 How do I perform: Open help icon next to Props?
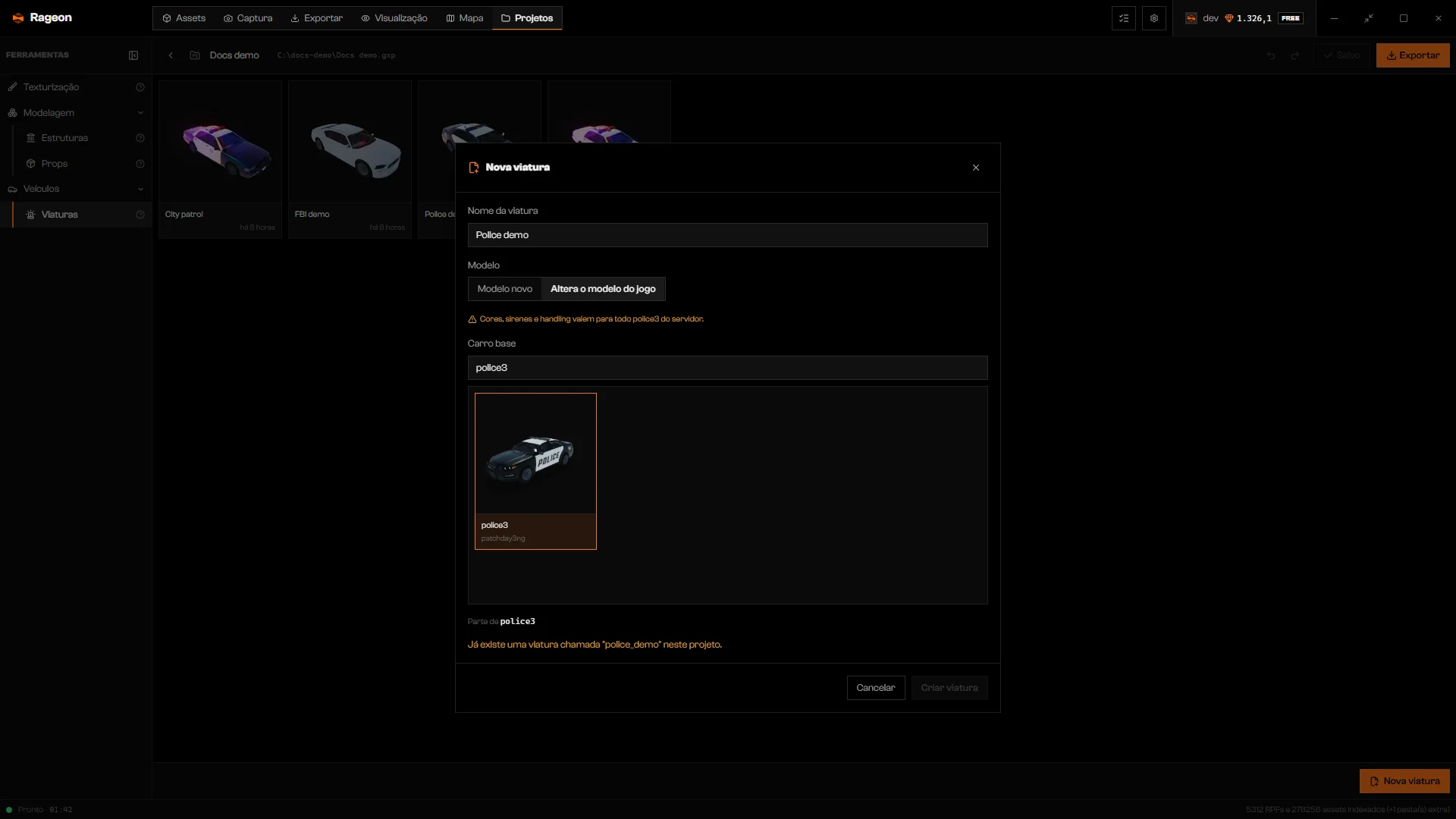140,164
